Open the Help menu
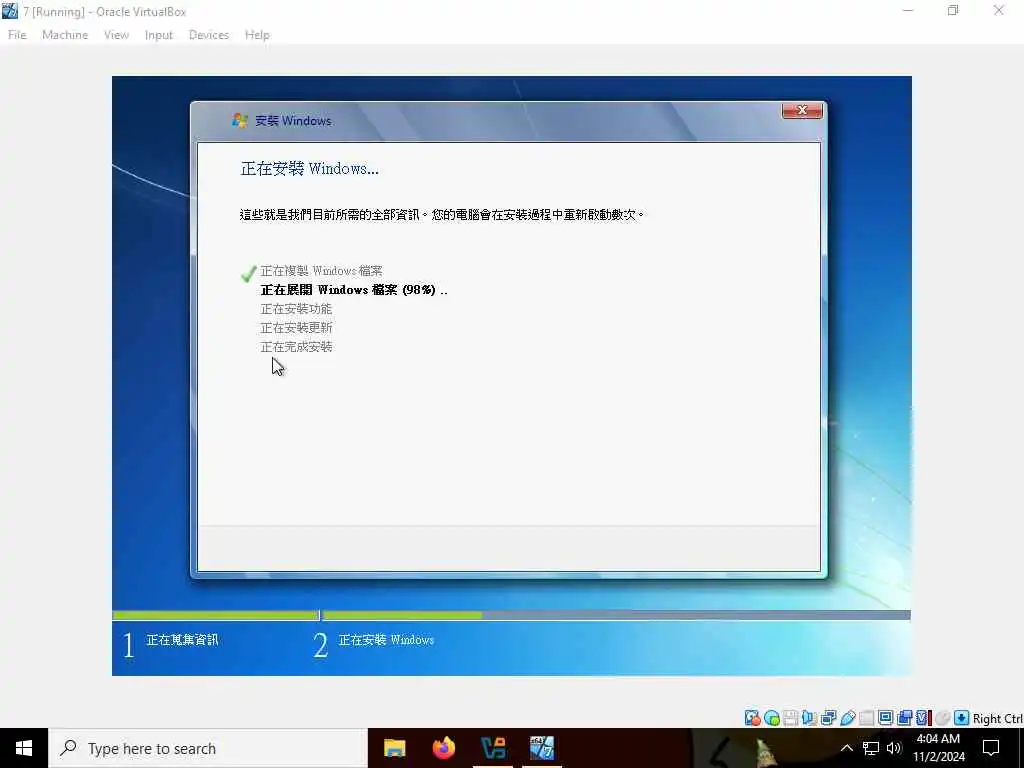The image size is (1024, 768). pyautogui.click(x=257, y=35)
